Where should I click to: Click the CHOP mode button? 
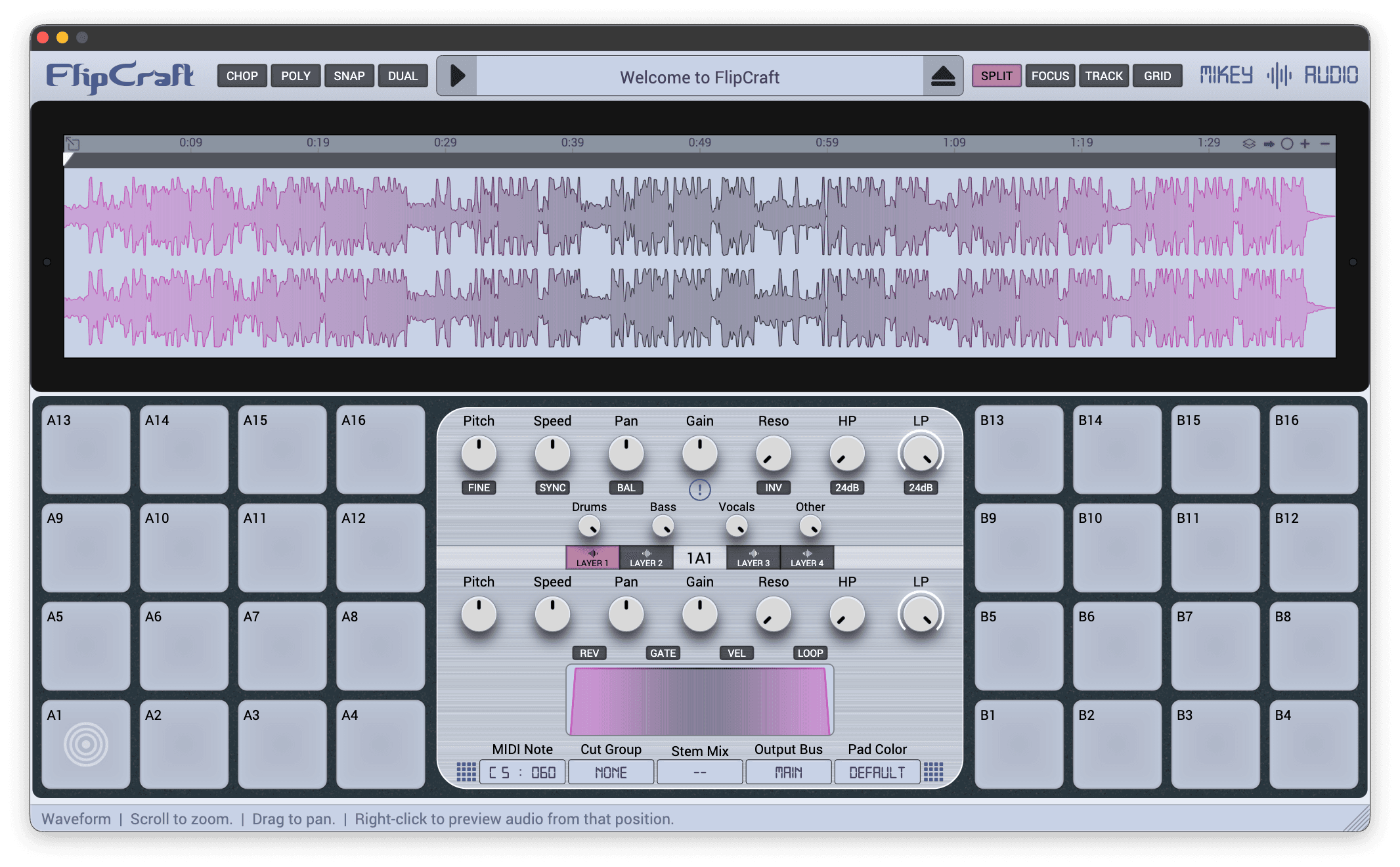(x=242, y=76)
